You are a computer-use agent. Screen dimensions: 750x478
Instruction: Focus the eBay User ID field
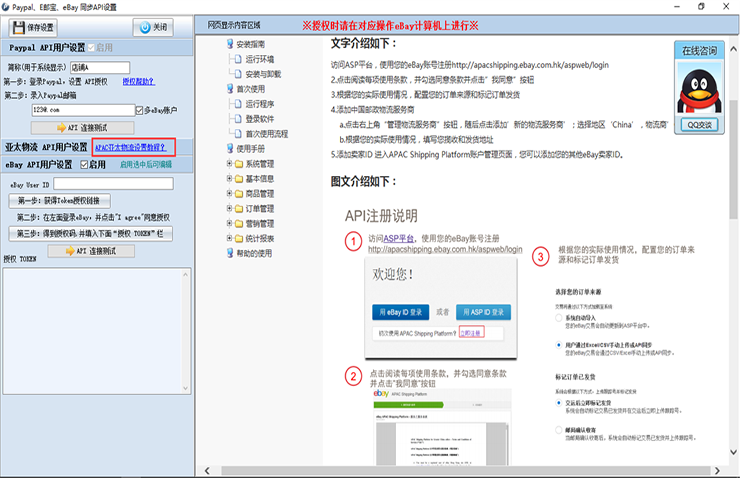pyautogui.click(x=113, y=184)
